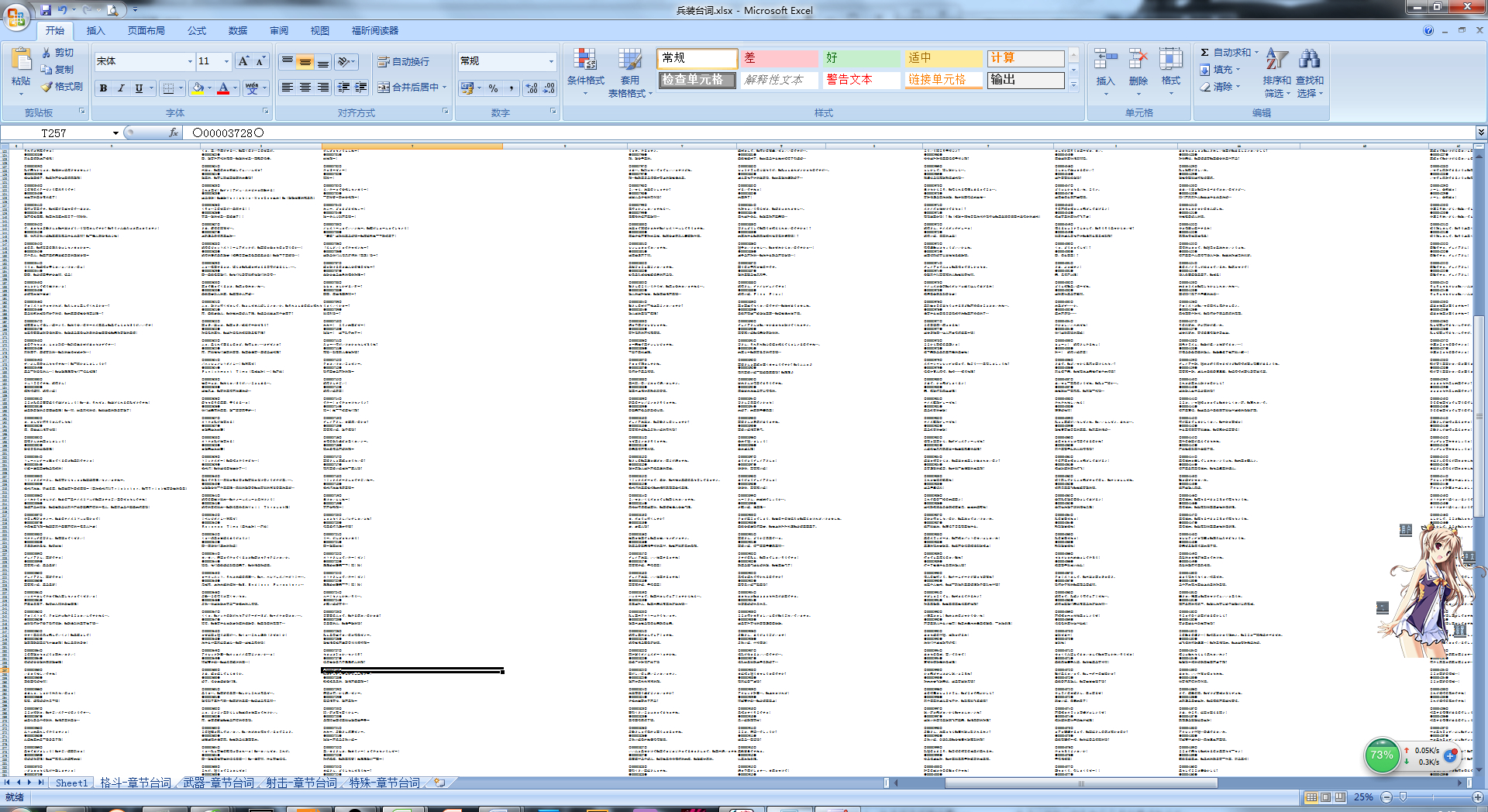Screen dimensions: 1488x812
Task: Switch to Page Break Preview view
Action: (1340, 797)
